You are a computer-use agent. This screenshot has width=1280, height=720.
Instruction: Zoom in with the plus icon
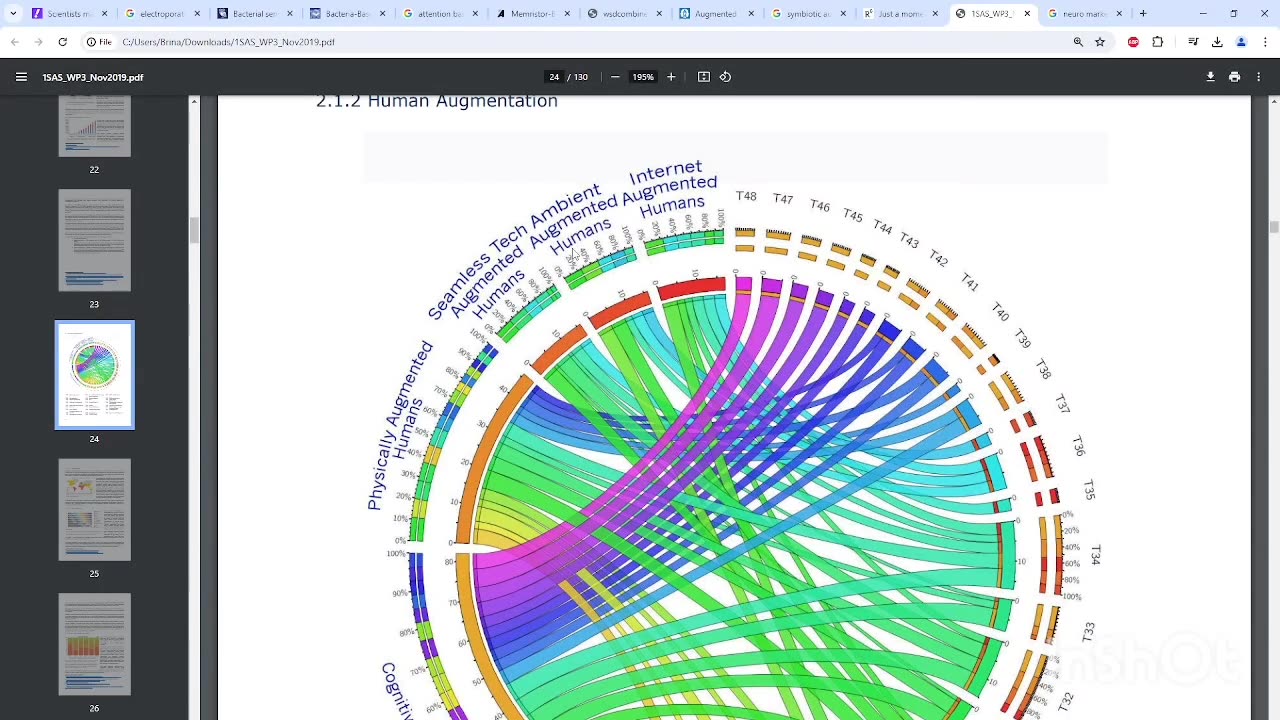(671, 77)
